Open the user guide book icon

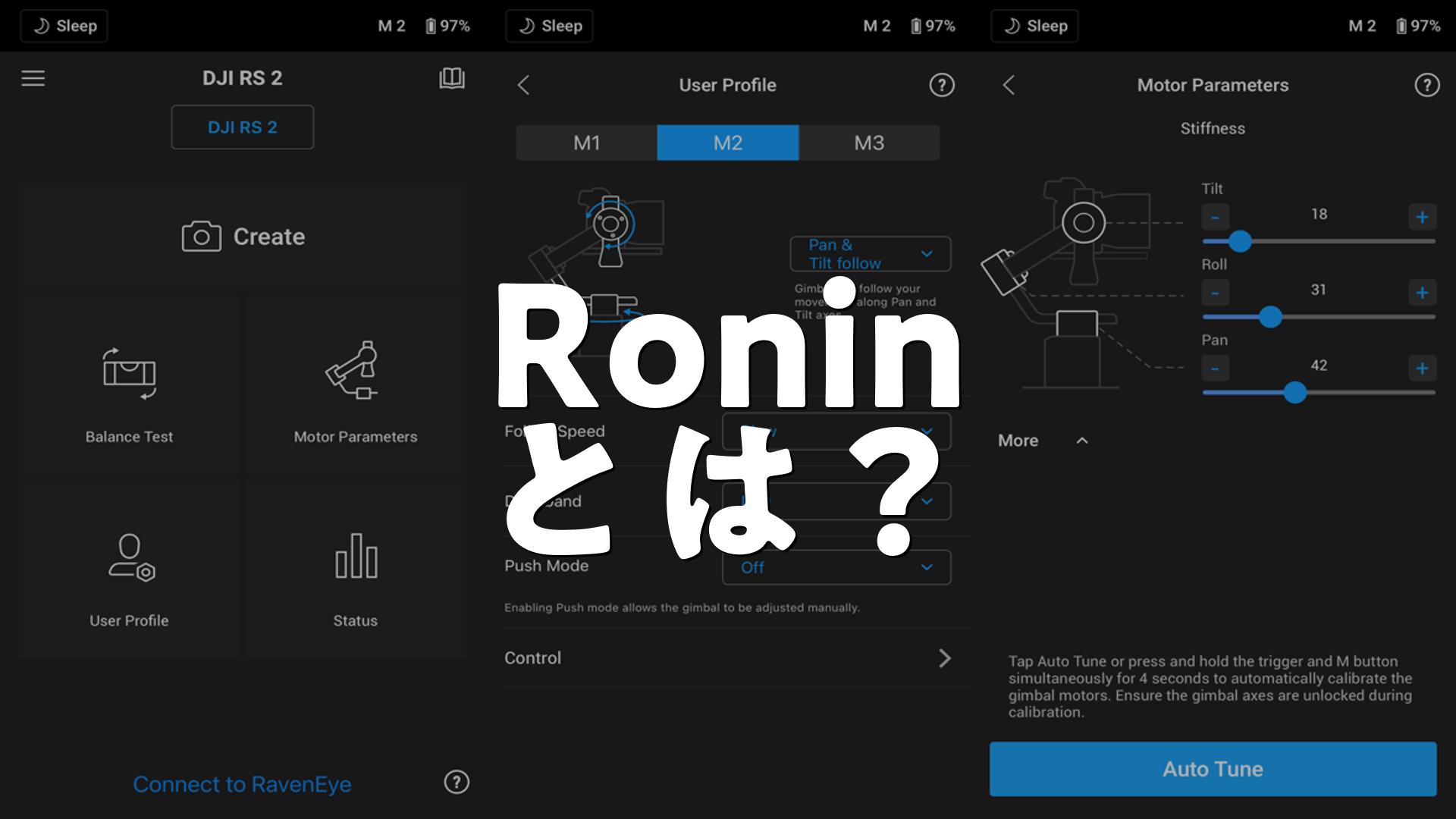[452, 78]
